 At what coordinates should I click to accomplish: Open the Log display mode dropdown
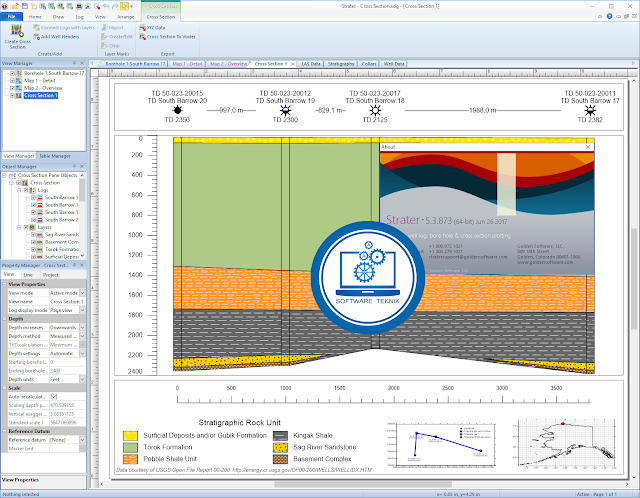point(82,310)
